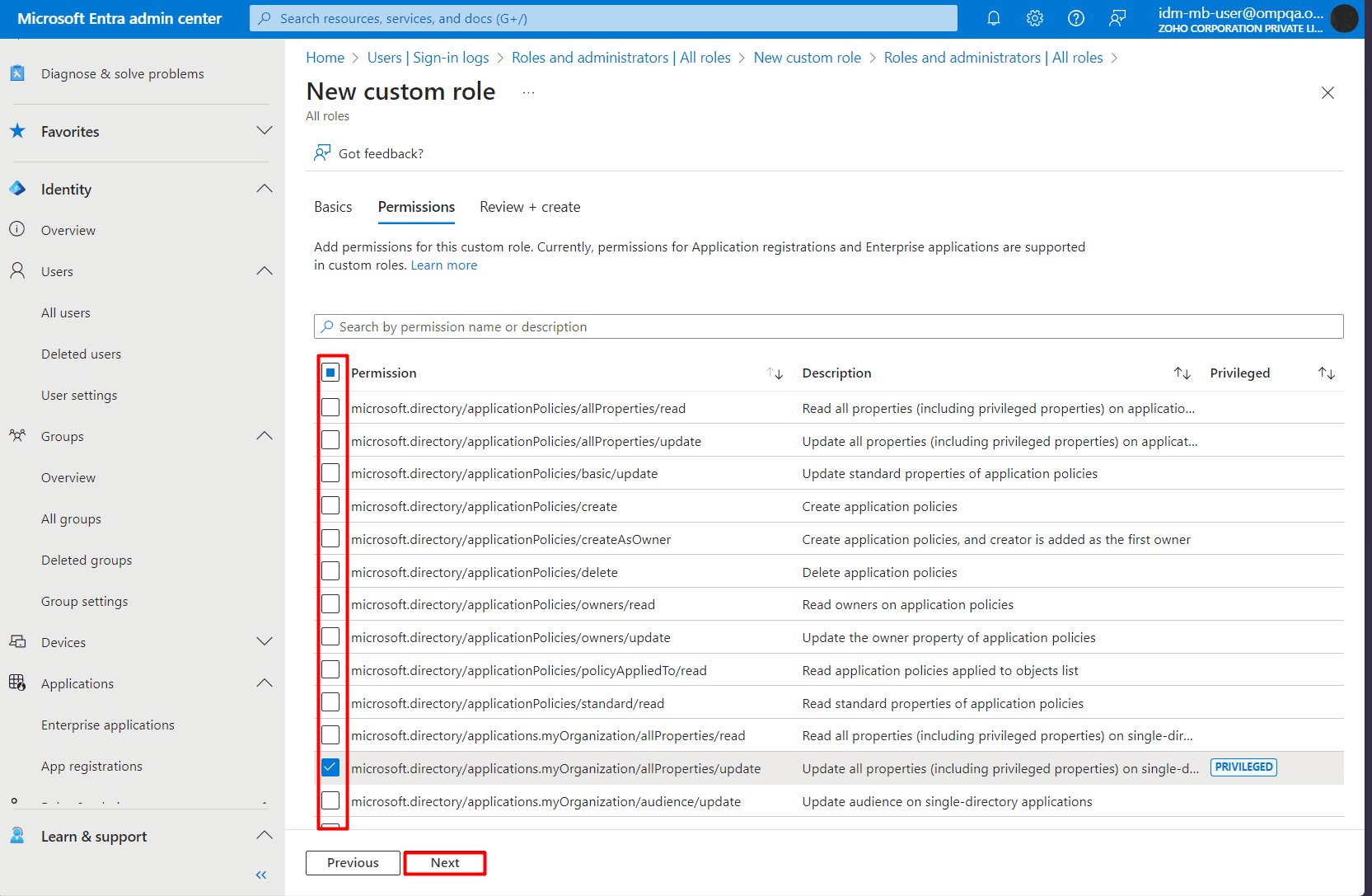Collapse the navigation pane with the double arrows
The width and height of the screenshot is (1372, 896).
(x=260, y=875)
